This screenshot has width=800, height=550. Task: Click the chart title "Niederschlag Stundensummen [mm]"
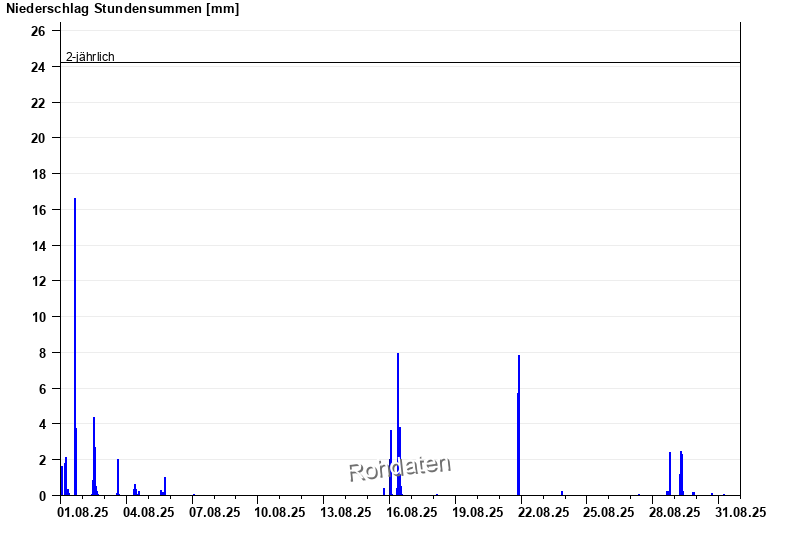[x=123, y=9]
